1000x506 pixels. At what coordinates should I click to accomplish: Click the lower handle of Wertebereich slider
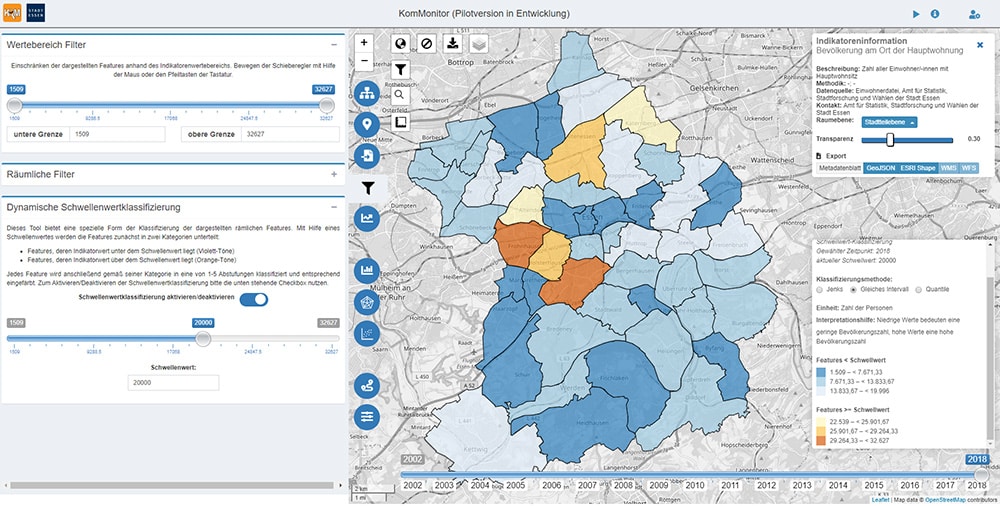coord(14,105)
